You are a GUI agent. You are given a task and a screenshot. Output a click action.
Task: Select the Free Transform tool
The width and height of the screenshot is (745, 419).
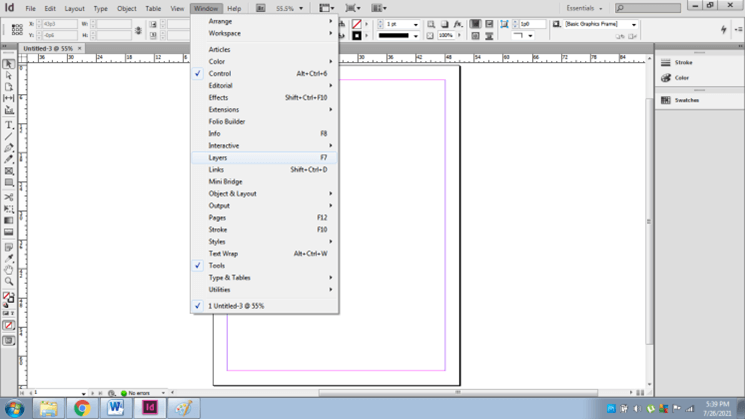(9, 209)
